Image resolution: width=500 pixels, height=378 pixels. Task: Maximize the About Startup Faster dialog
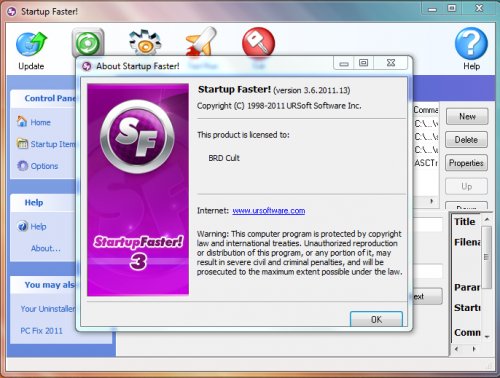click(363, 63)
